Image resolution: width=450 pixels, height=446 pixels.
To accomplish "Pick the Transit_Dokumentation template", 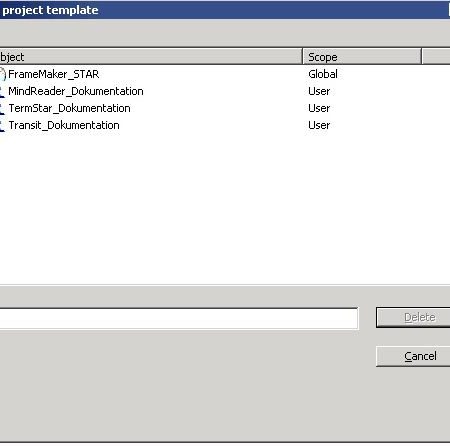I will (x=64, y=125).
